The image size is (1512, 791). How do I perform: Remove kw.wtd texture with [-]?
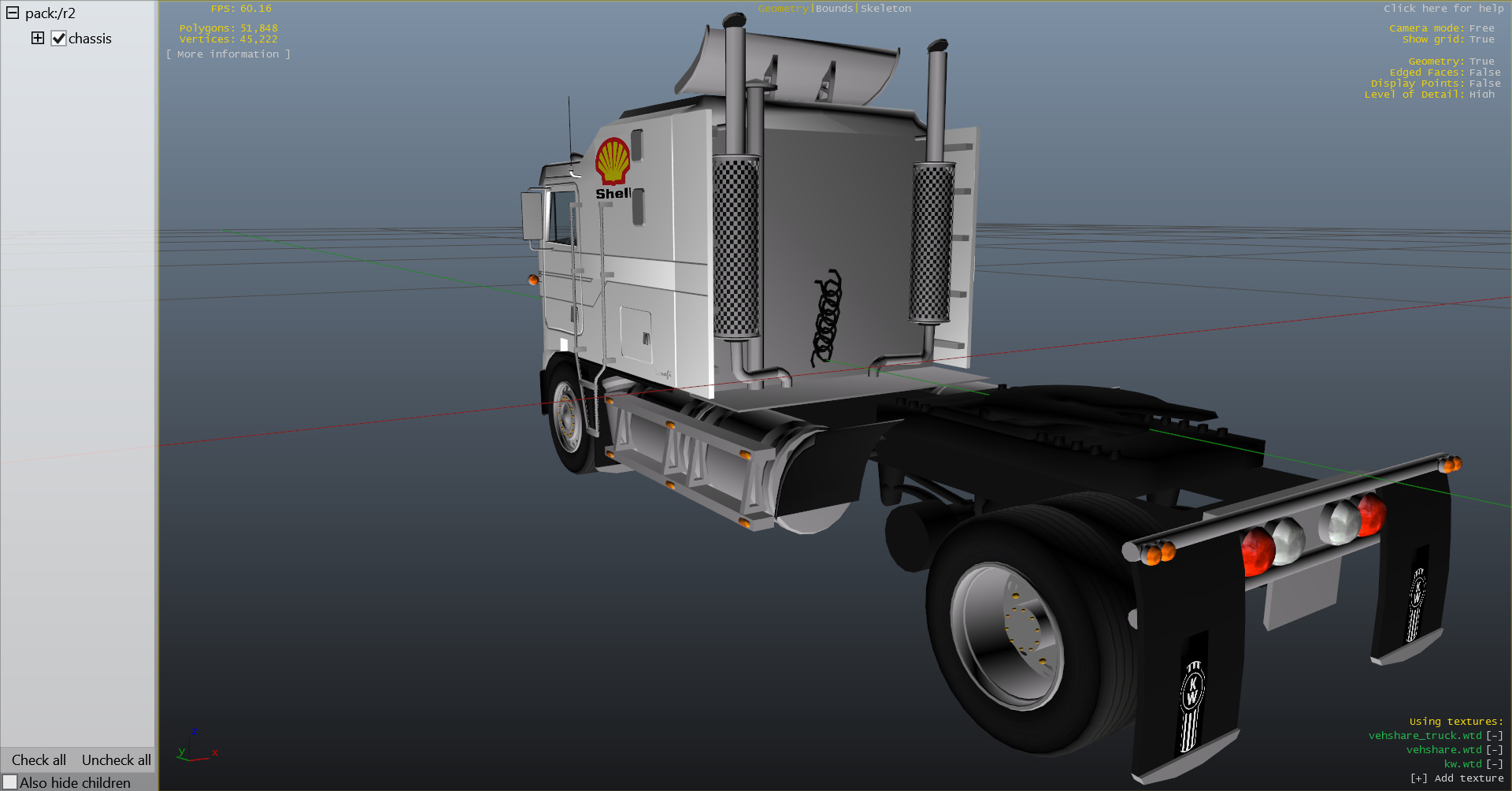click(x=1495, y=763)
